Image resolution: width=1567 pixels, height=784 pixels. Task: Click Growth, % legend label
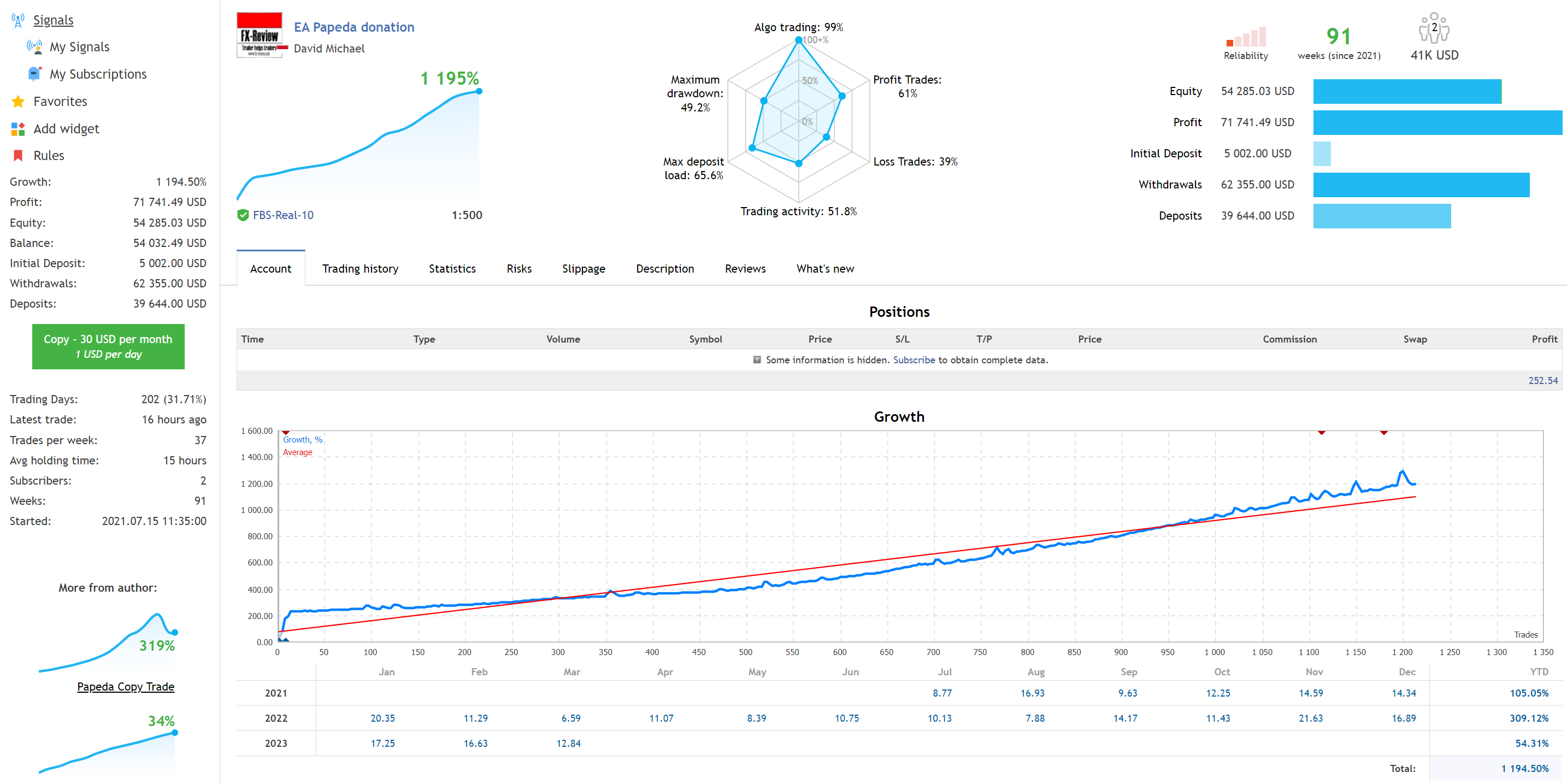302,440
